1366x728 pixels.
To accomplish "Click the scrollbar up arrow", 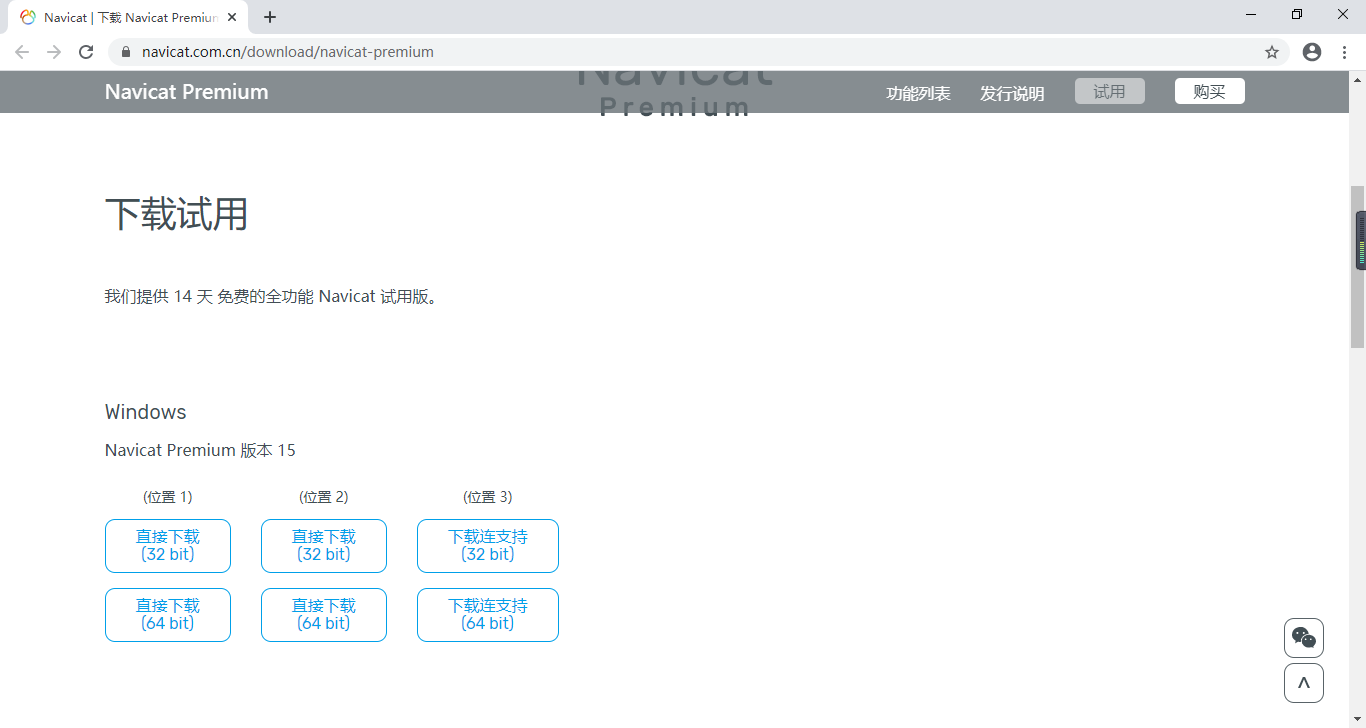I will pyautogui.click(x=1358, y=79).
